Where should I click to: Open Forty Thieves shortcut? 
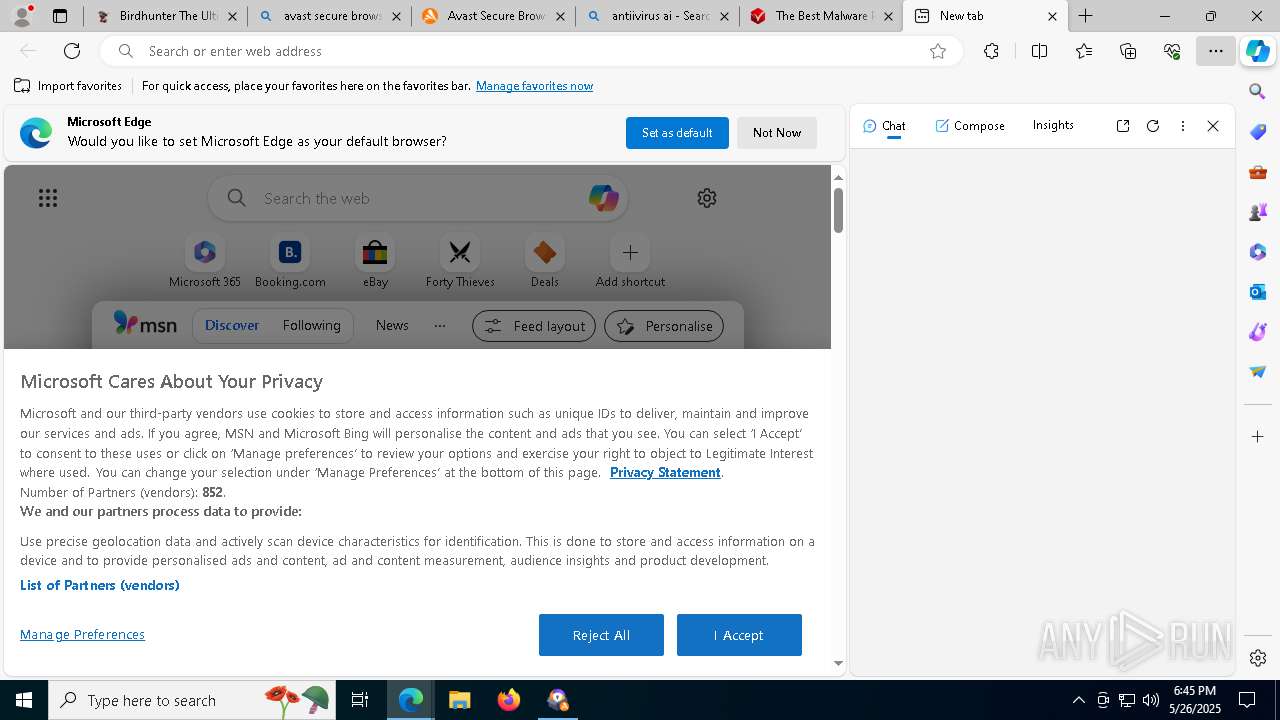460,262
